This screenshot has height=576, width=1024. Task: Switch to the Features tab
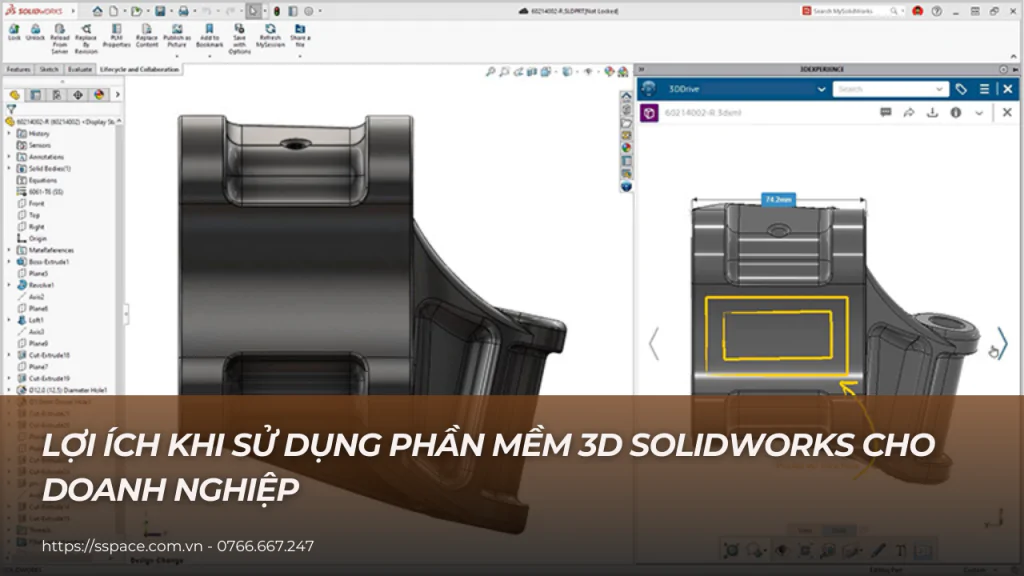tap(18, 69)
